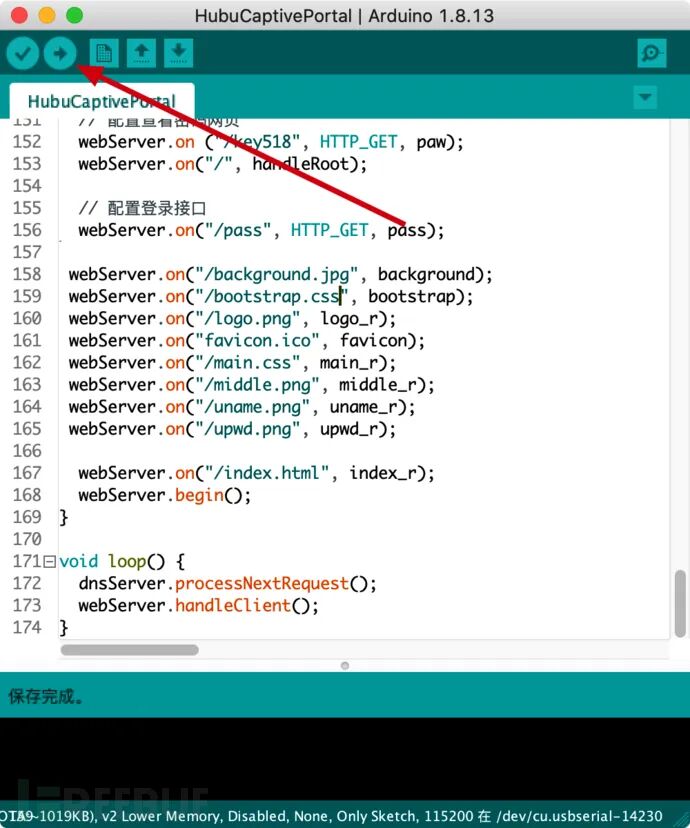Minimize the window with yellow button
The image size is (690, 828).
point(47,15)
